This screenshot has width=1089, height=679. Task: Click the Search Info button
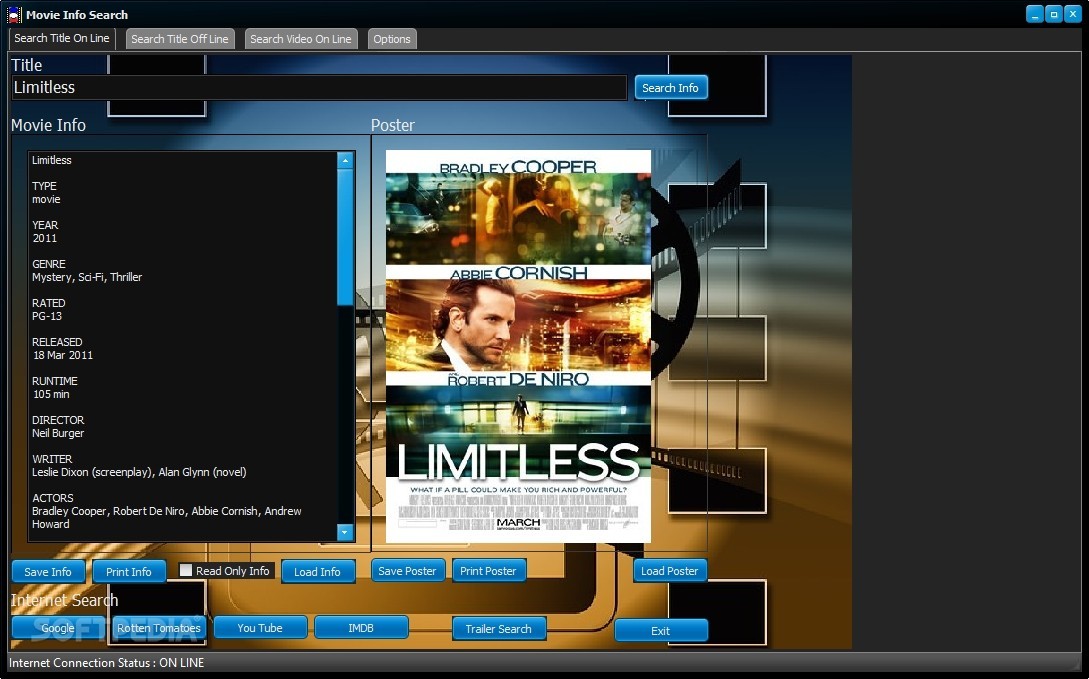(670, 87)
